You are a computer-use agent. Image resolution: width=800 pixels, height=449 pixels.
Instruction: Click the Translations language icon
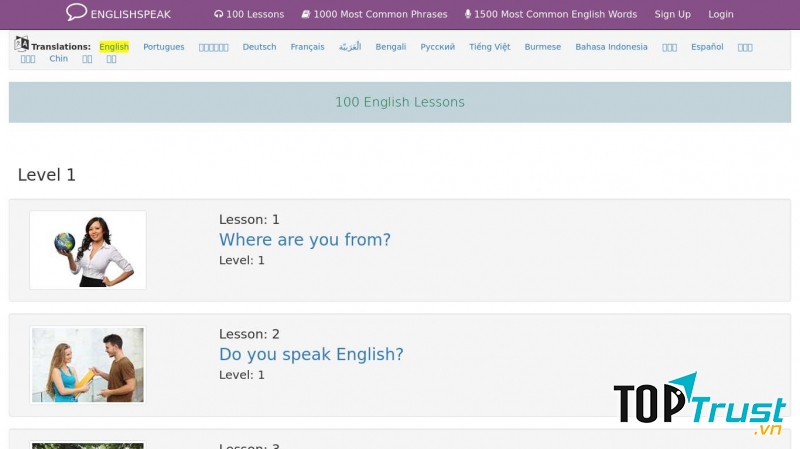coord(21,44)
